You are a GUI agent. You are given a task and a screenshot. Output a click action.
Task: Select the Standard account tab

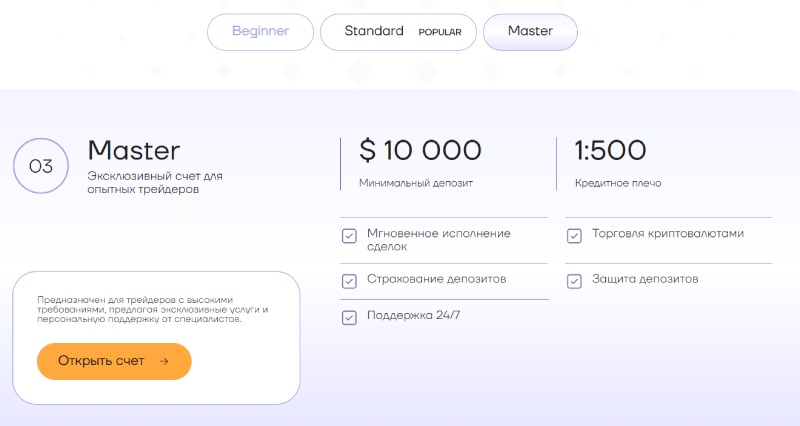point(374,31)
